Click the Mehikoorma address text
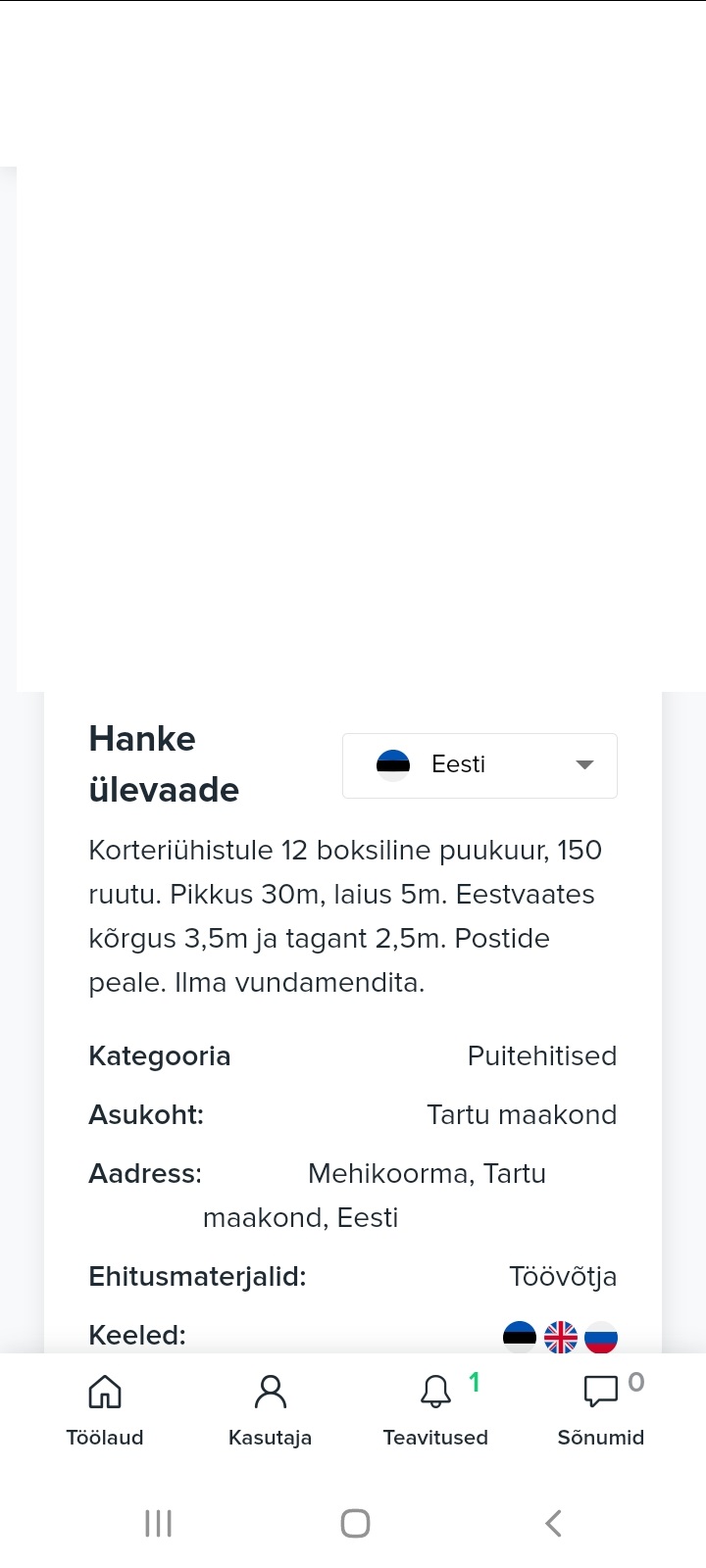Image resolution: width=706 pixels, height=1568 pixels. [427, 1174]
